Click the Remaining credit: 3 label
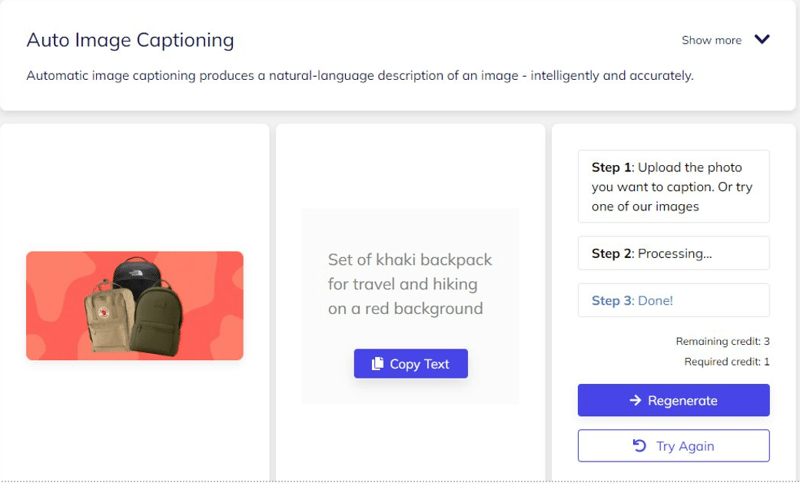This screenshot has height=483, width=800. (722, 341)
